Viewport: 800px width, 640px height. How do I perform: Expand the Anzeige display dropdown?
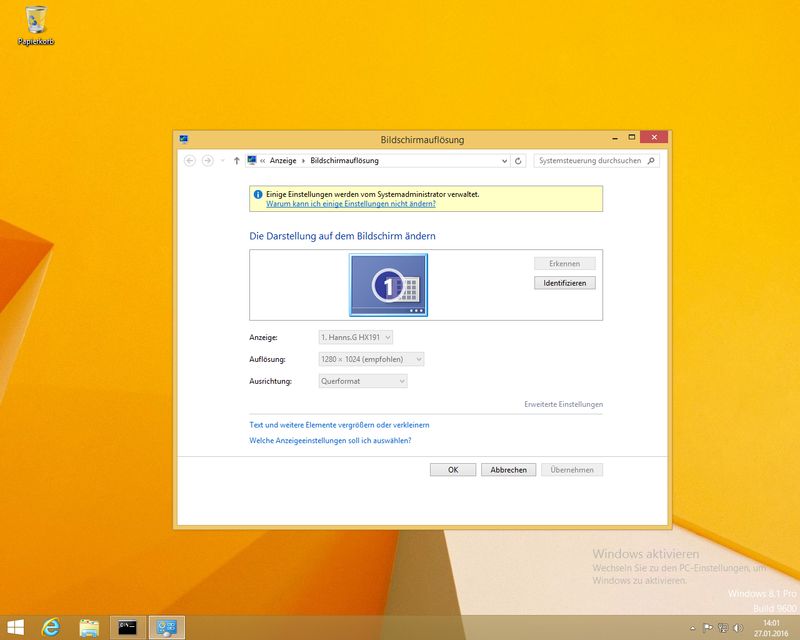click(x=356, y=337)
